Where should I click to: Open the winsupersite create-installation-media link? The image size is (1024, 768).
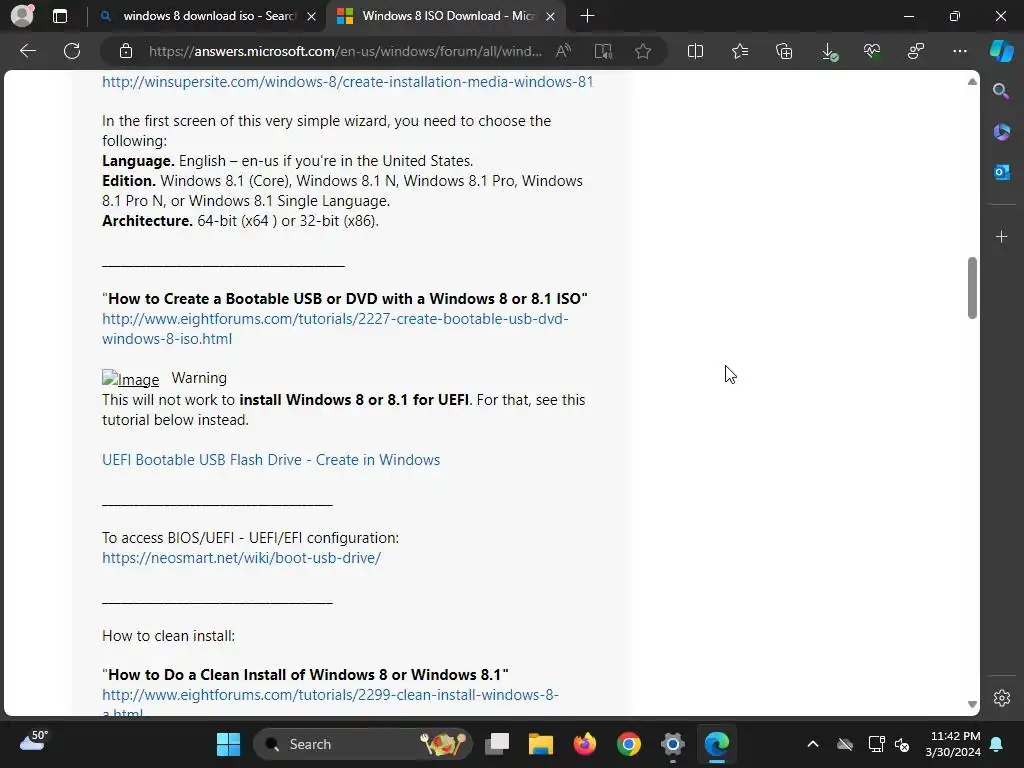347,82
